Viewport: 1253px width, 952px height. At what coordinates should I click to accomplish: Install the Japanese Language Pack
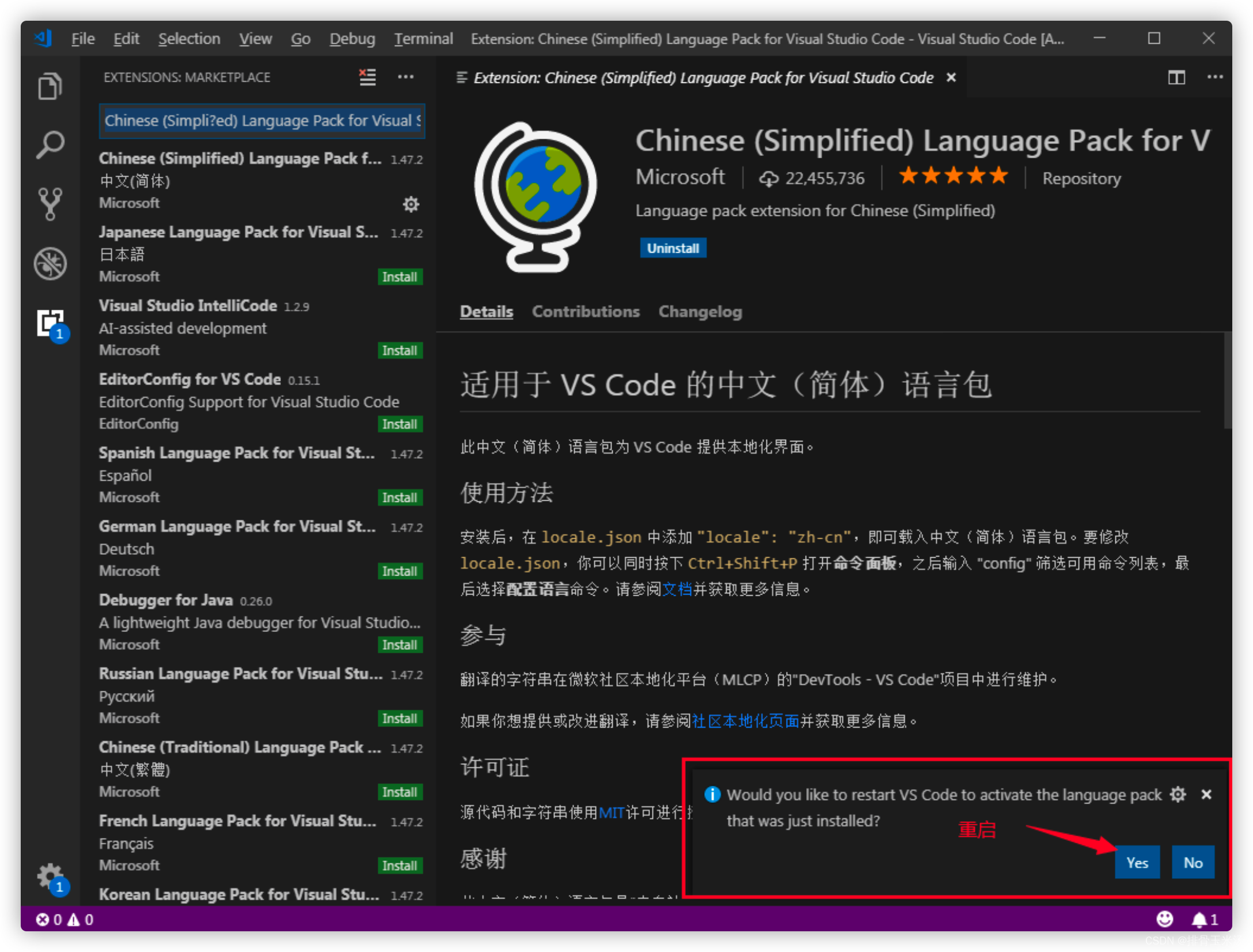pyautogui.click(x=400, y=277)
